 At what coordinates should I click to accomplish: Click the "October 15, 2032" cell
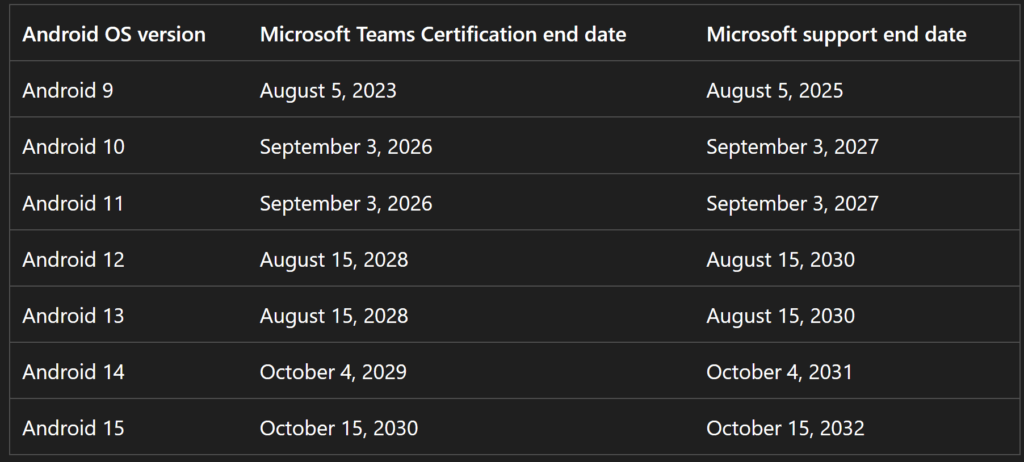pos(785,428)
